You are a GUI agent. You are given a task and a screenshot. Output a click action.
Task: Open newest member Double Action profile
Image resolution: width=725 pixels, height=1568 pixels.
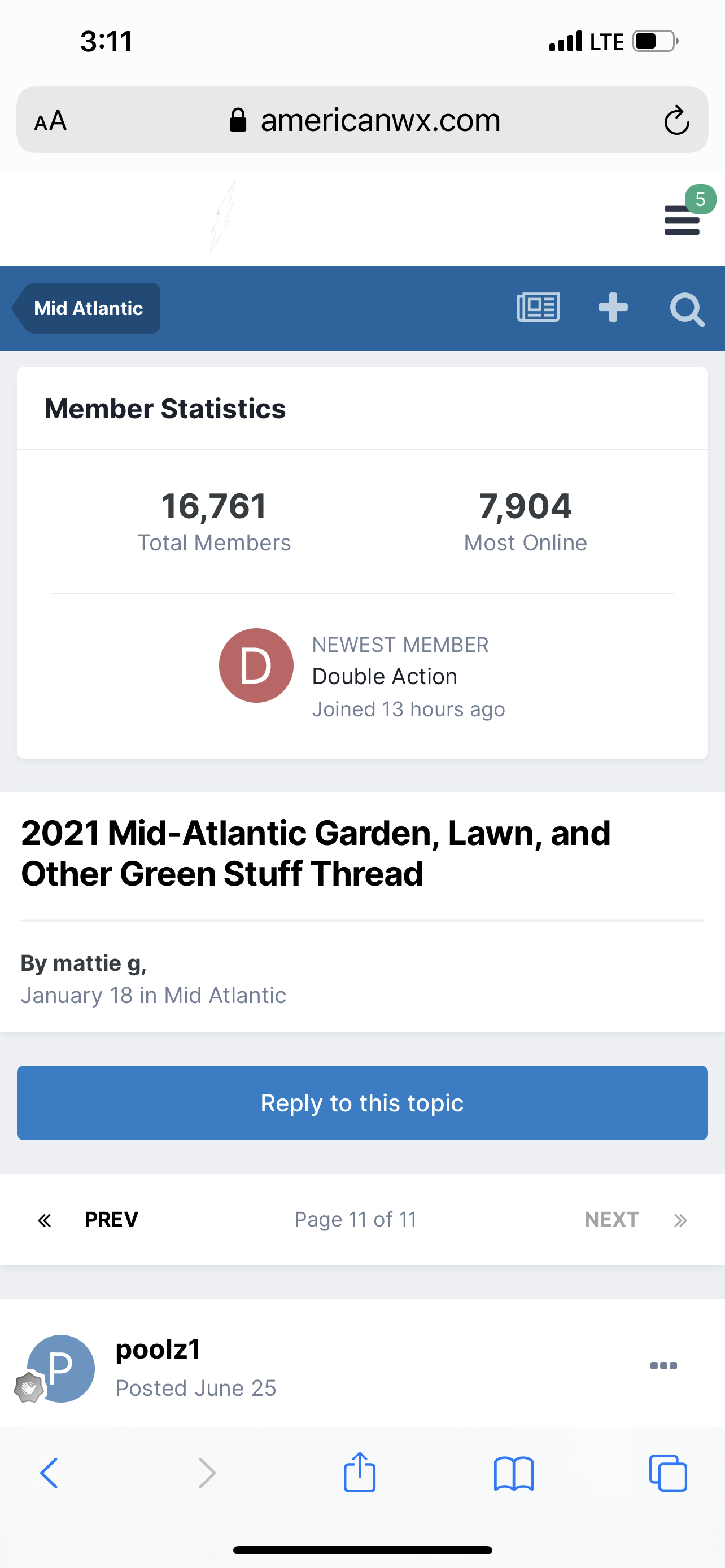click(384, 676)
